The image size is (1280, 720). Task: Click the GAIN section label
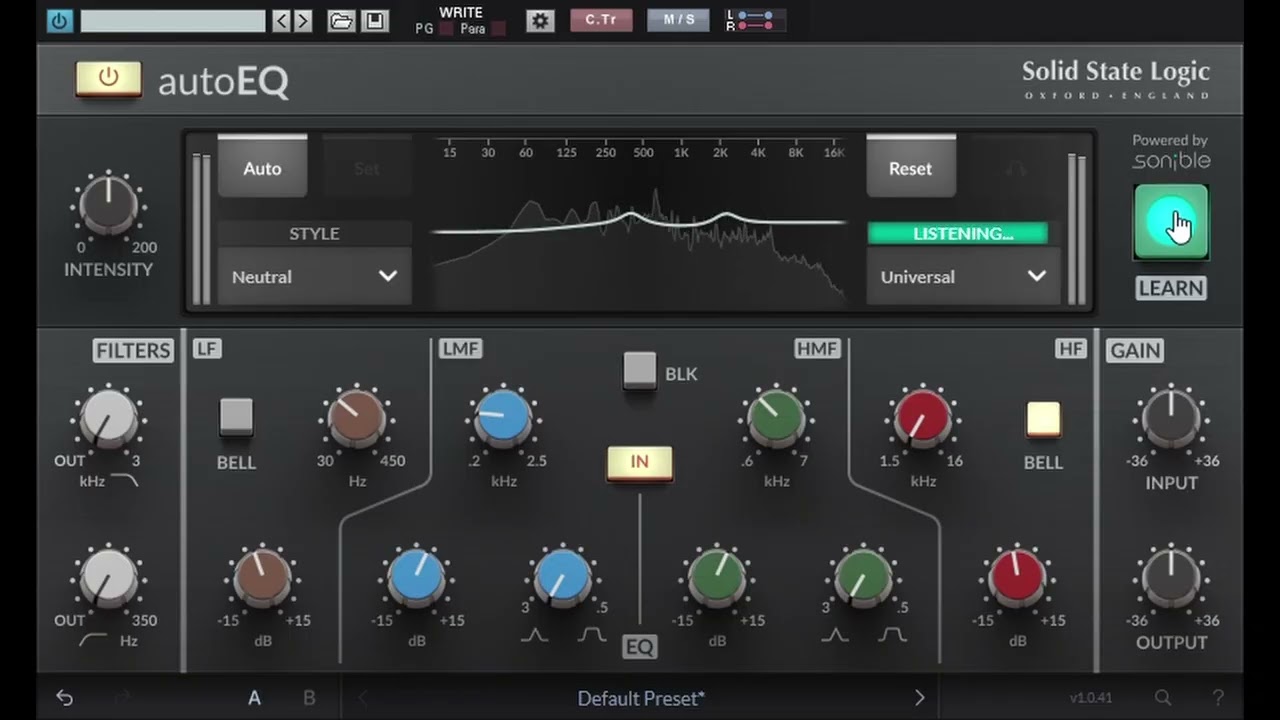pyautogui.click(x=1135, y=350)
